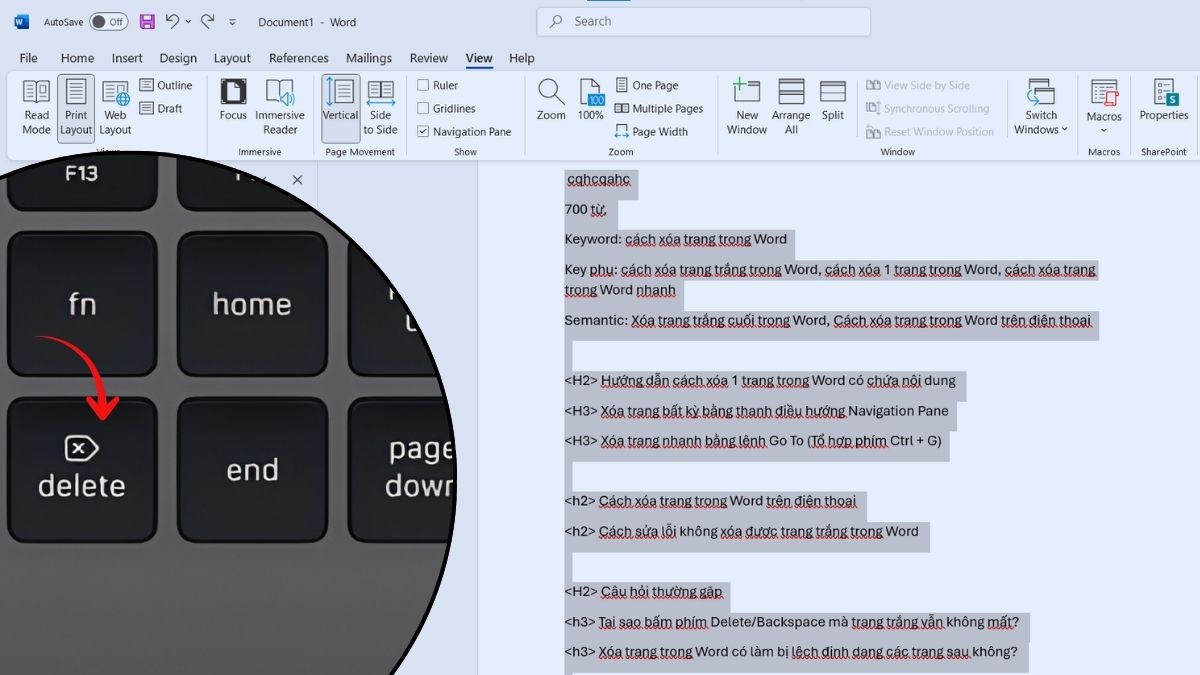The image size is (1200, 675).
Task: Switch to the Design tab
Action: point(178,58)
